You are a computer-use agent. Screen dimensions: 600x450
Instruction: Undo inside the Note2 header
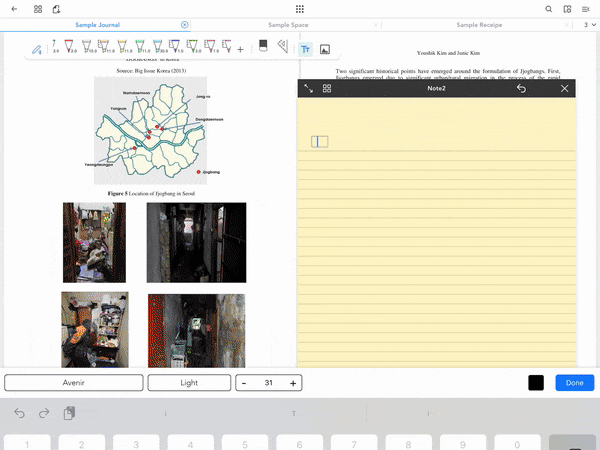click(x=521, y=88)
